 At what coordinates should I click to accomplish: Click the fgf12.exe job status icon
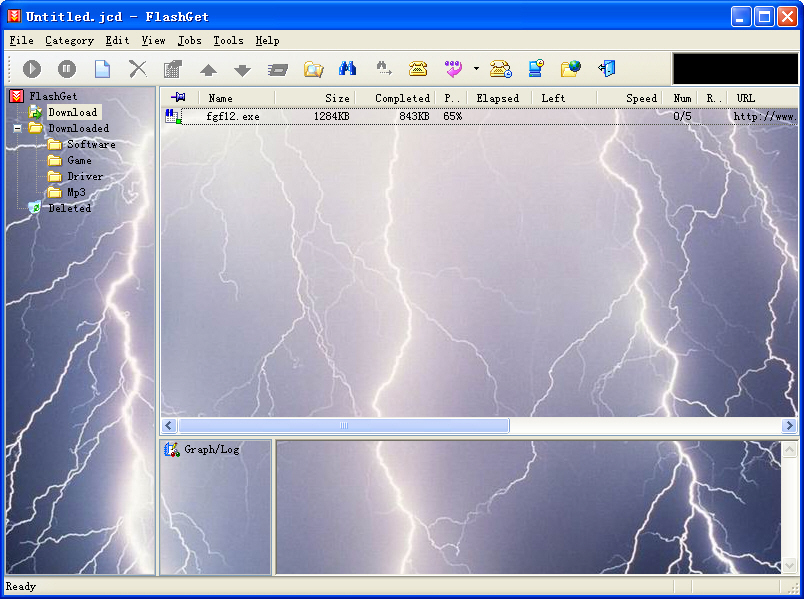coord(173,116)
